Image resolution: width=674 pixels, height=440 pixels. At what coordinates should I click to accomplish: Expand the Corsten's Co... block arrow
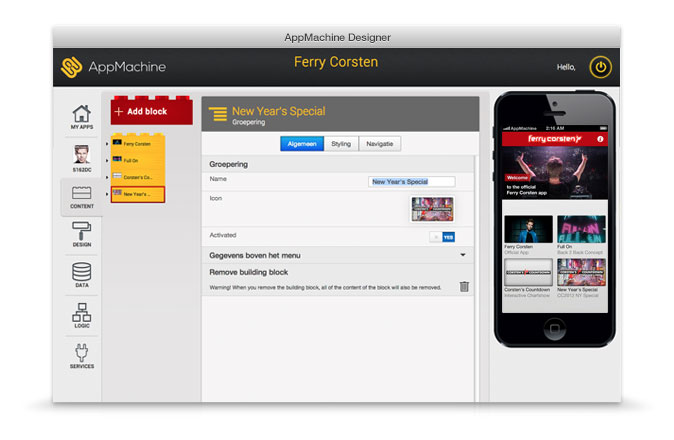pos(107,177)
